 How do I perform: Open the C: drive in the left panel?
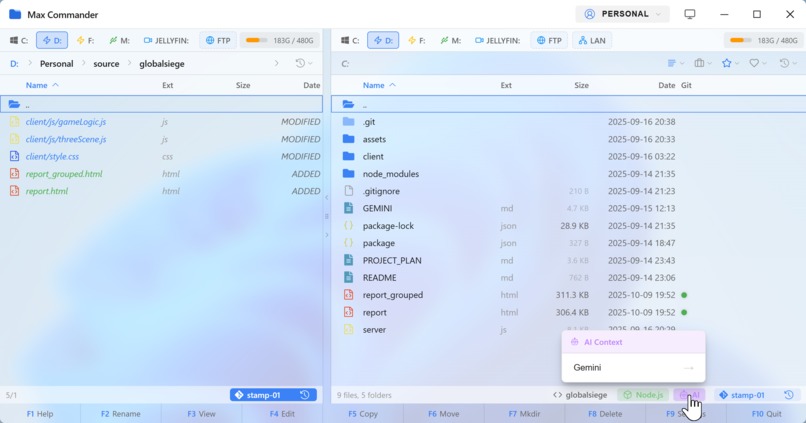(19, 41)
